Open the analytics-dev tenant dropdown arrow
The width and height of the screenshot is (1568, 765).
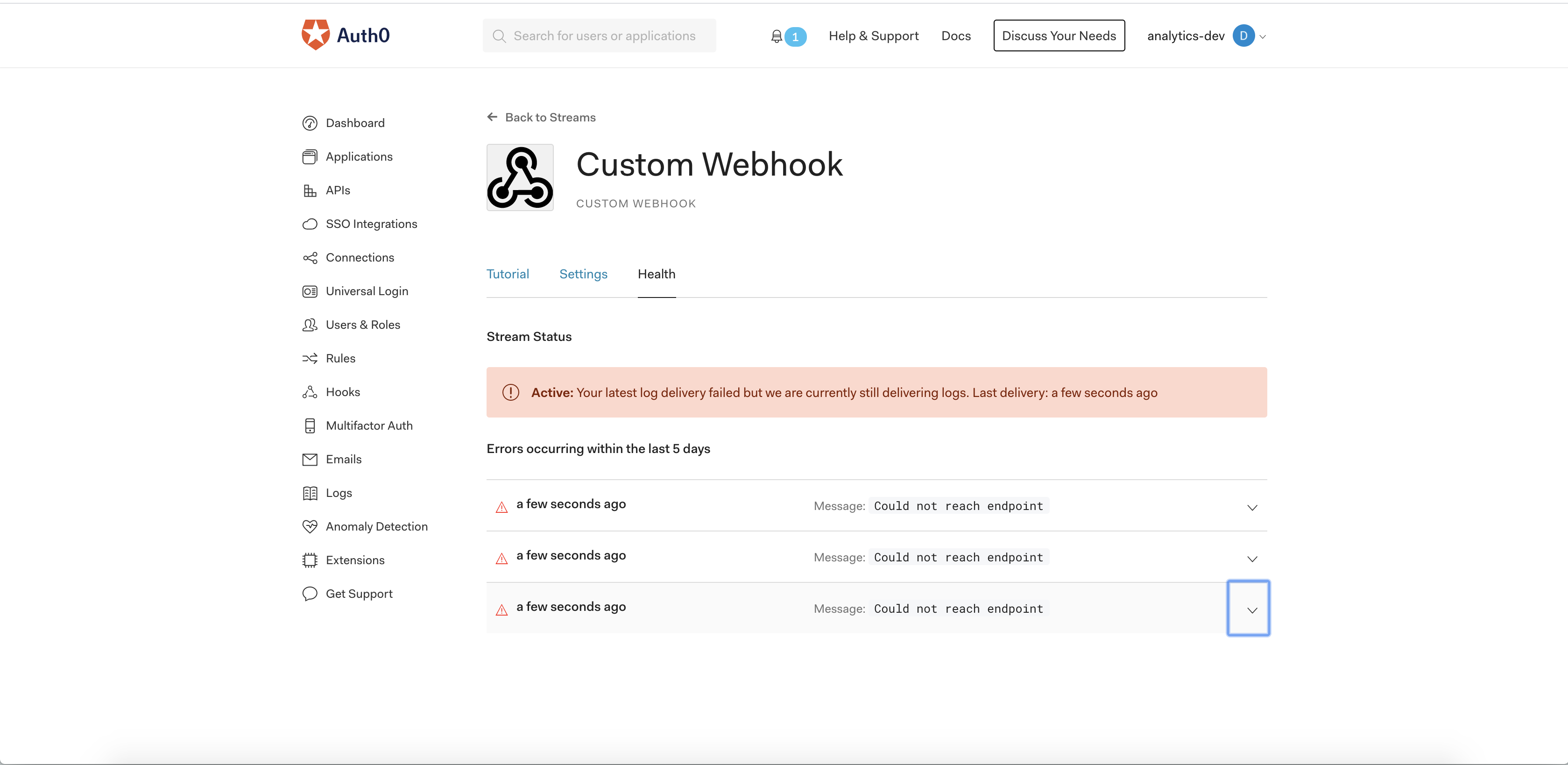[x=1263, y=37]
